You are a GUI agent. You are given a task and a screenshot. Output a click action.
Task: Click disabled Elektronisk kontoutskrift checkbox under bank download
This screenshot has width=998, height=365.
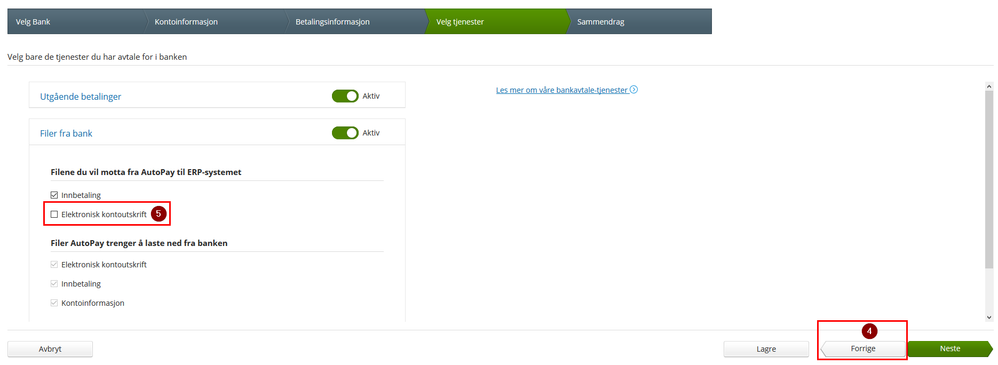pos(54,264)
